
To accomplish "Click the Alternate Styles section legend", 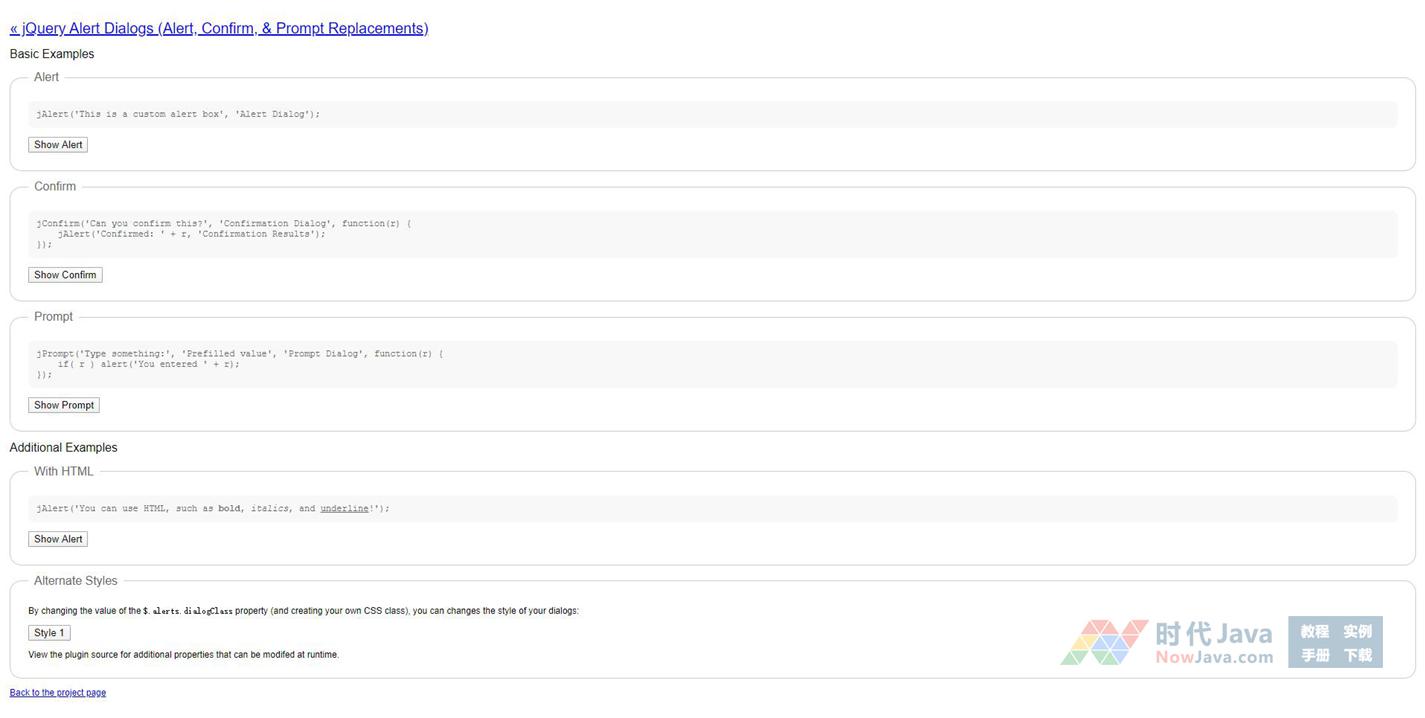I will [x=76, y=581].
